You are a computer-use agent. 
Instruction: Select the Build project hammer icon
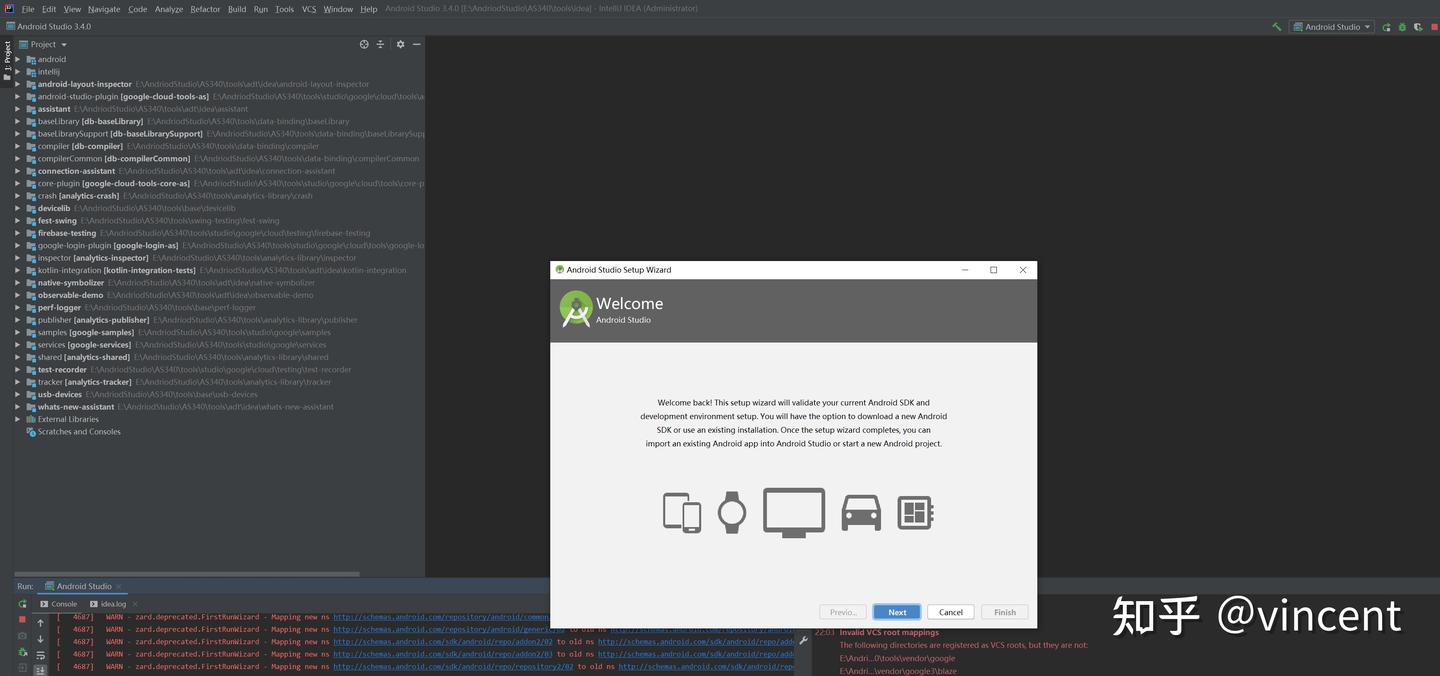tap(1277, 27)
